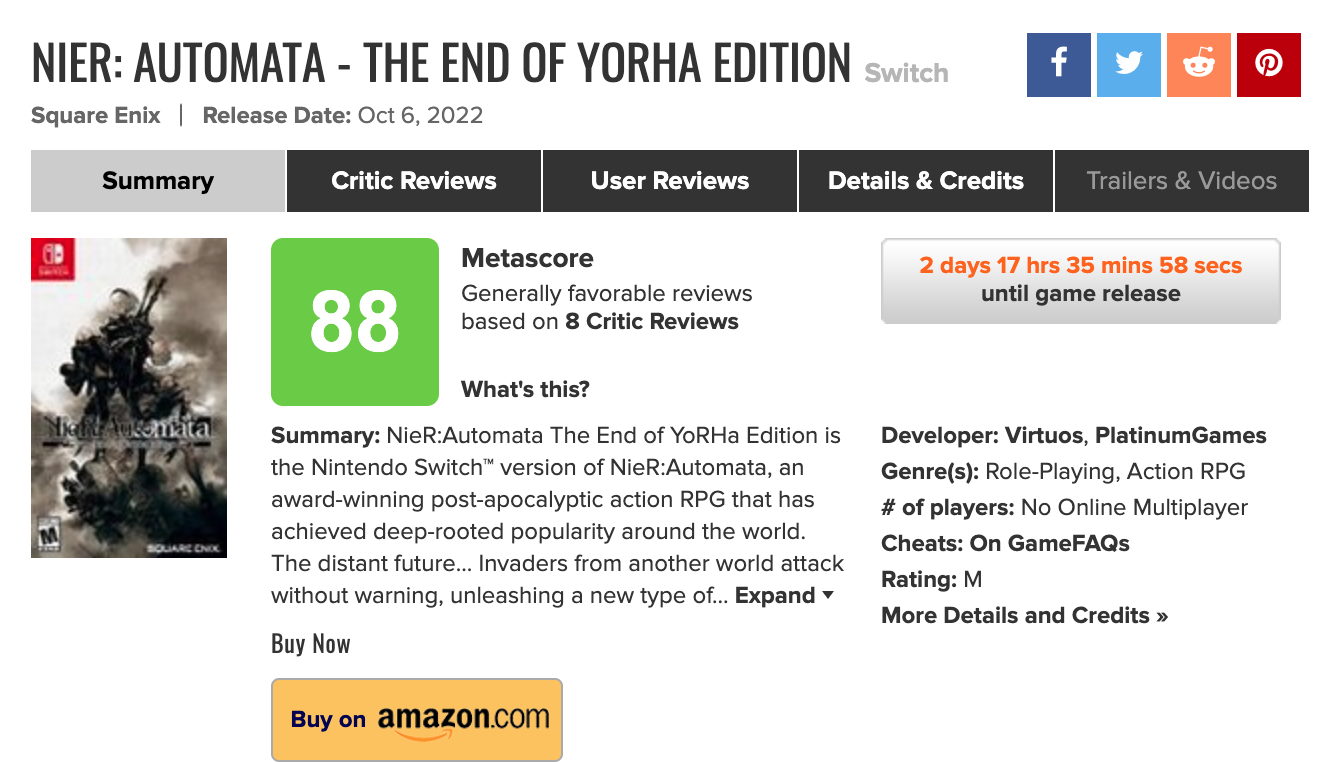Click the Square Enix publisher link
1330x762 pixels.
pos(96,116)
